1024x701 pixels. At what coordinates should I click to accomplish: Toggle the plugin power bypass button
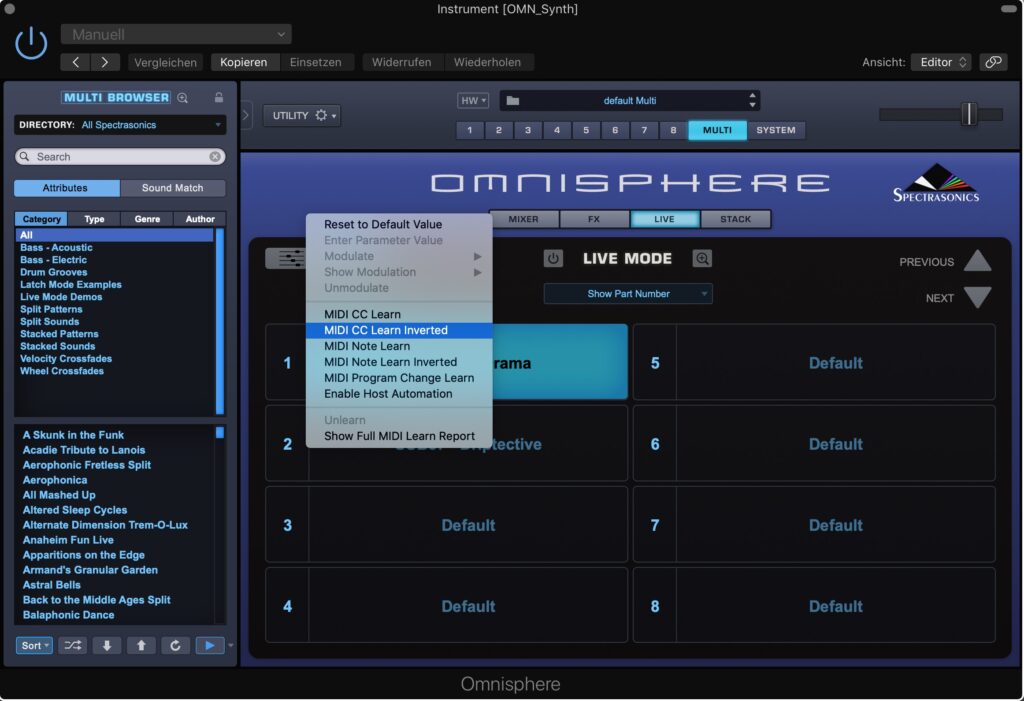pyautogui.click(x=31, y=44)
